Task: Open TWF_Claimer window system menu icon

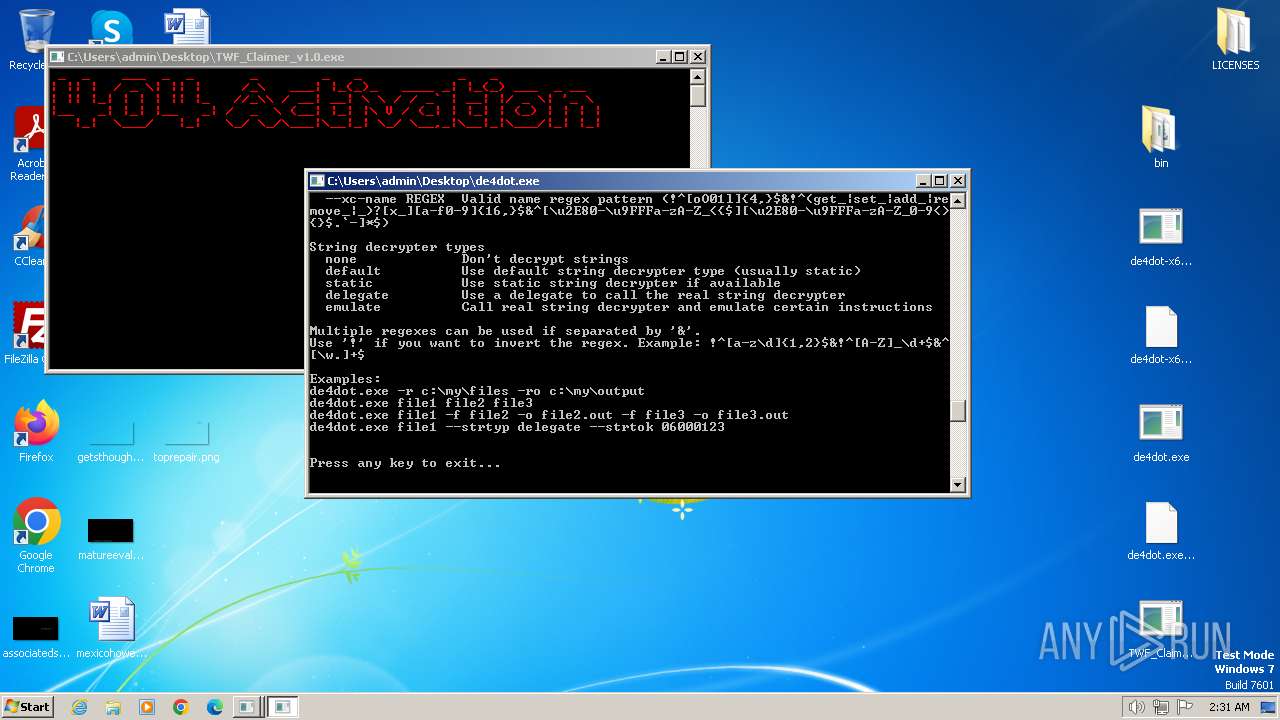Action: coord(57,57)
